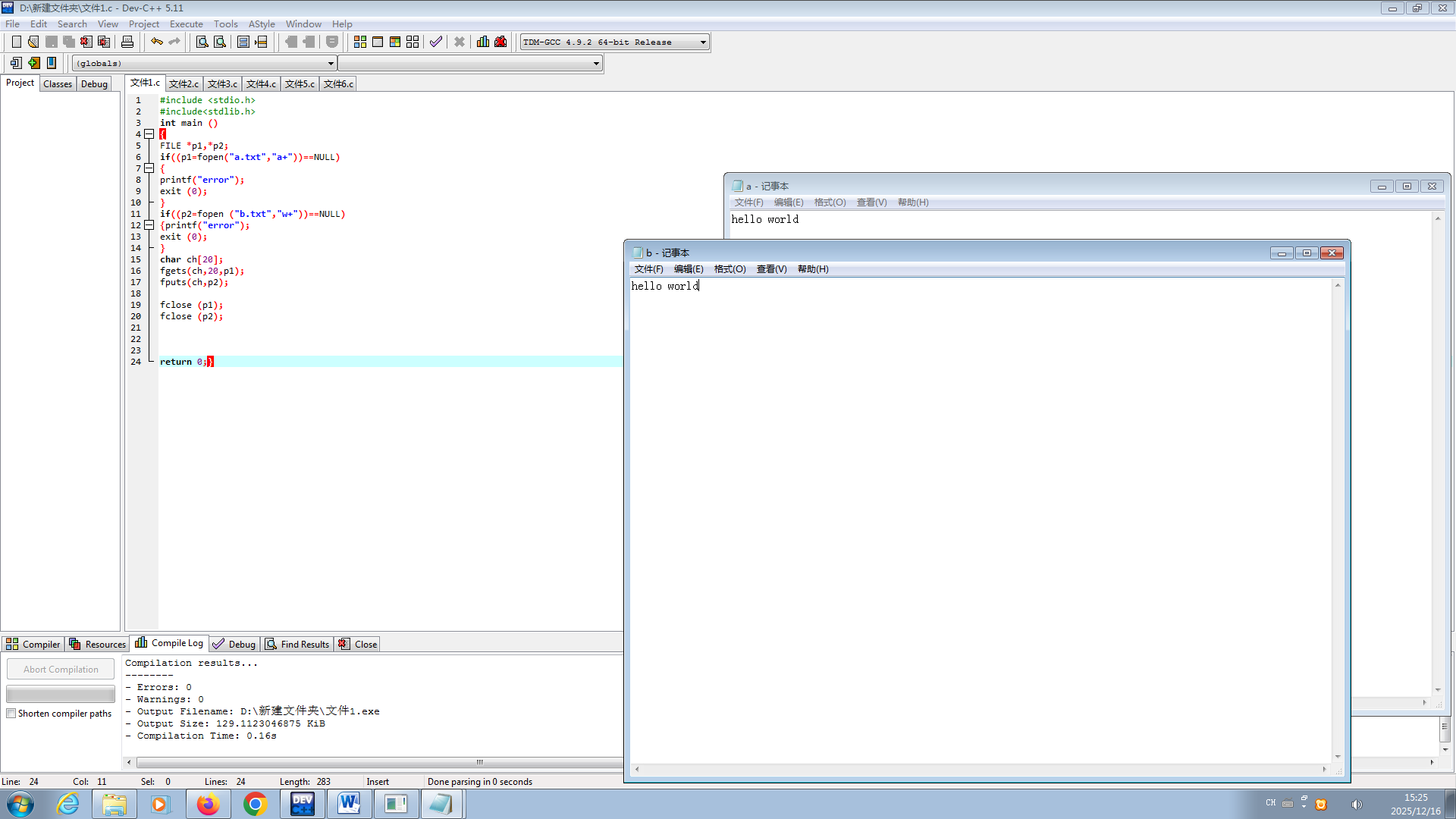1456x819 pixels.
Task: Open the TDM-GCC compiler dropdown
Action: click(703, 42)
